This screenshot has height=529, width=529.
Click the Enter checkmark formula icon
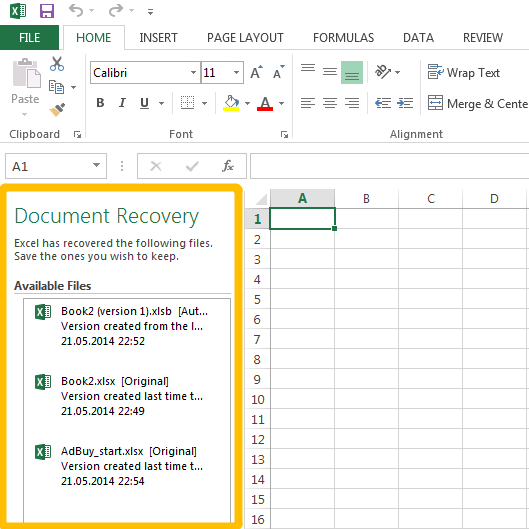[x=192, y=166]
